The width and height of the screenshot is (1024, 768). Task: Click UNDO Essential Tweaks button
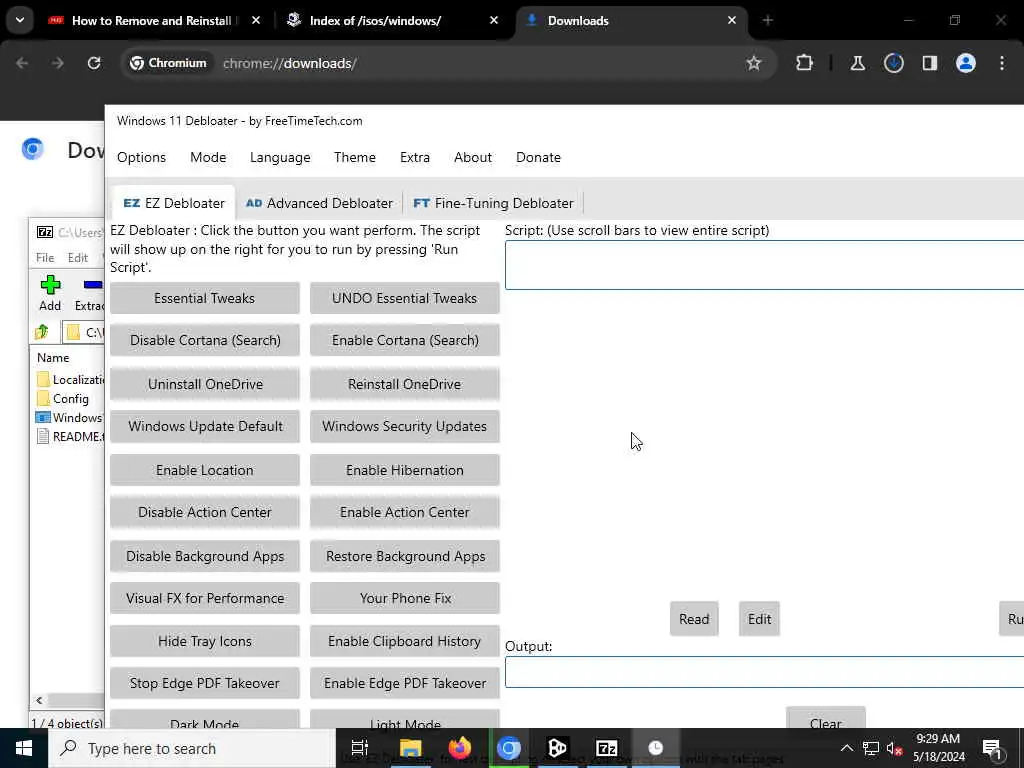point(405,298)
